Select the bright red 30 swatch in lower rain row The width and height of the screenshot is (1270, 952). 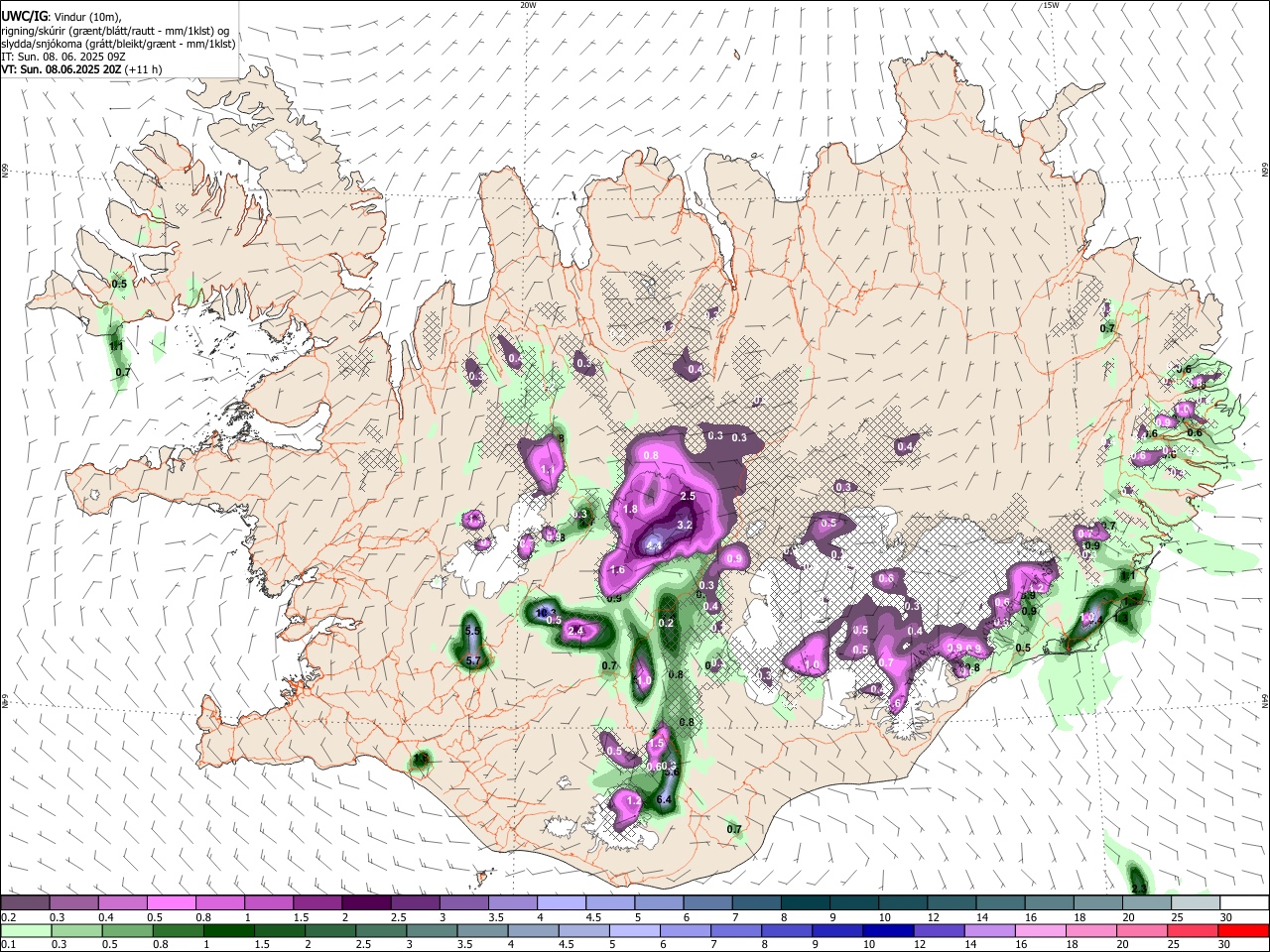1243,930
